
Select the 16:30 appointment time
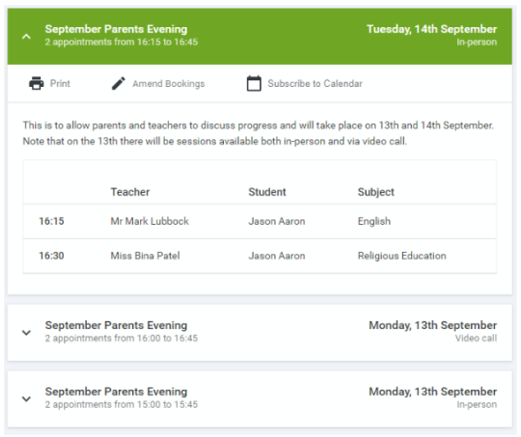[x=51, y=256]
